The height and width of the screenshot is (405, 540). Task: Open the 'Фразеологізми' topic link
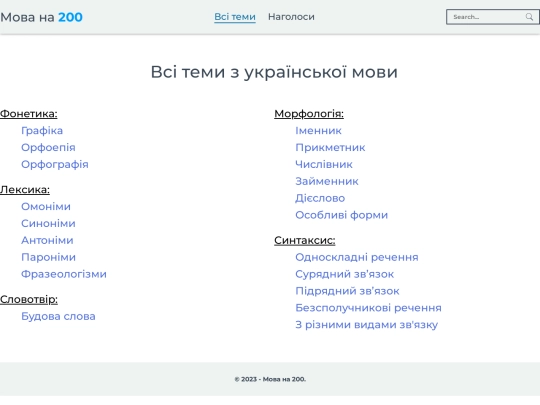pos(64,274)
